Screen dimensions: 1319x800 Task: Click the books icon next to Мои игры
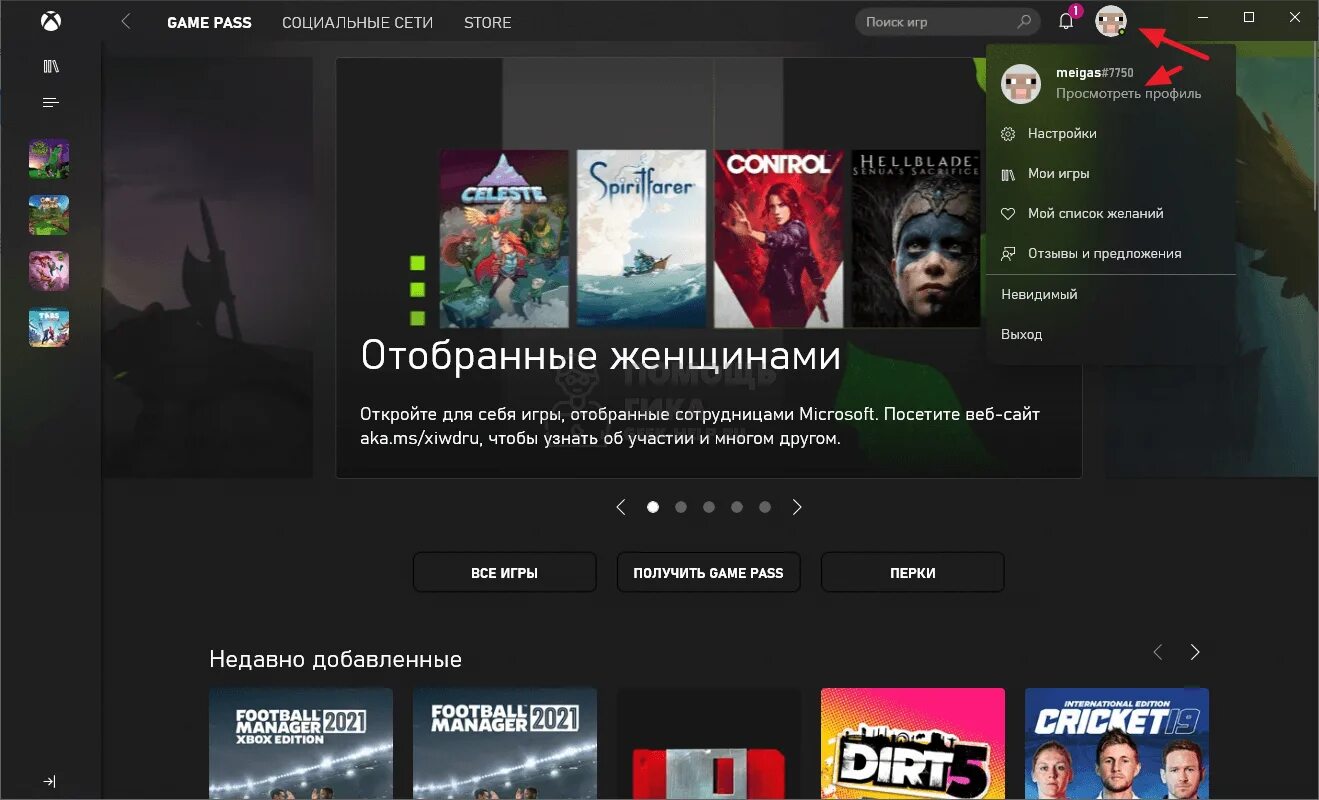1008,173
